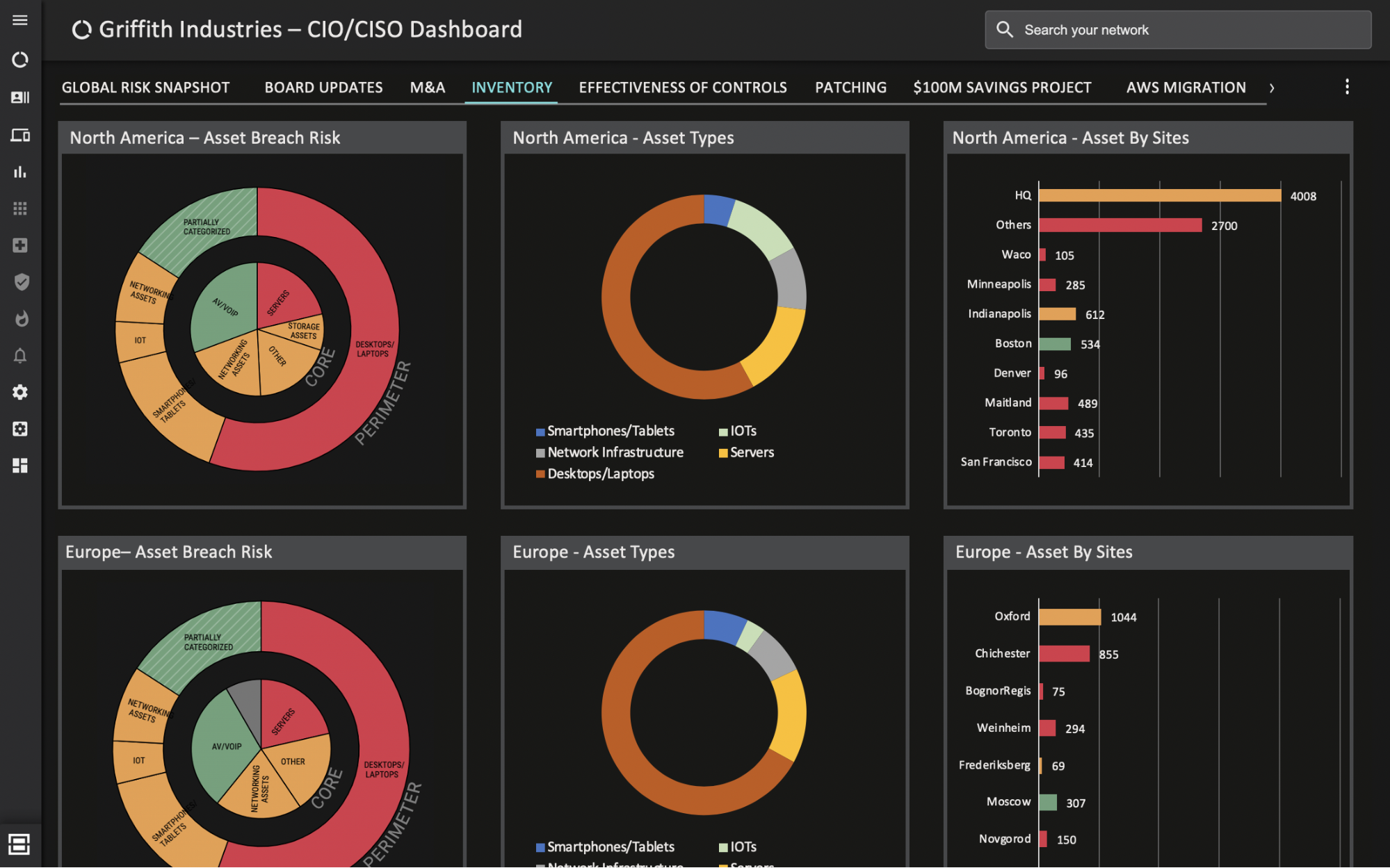This screenshot has height=868, width=1390.
Task: Click the logo beside Griffith Industries title
Action: pyautogui.click(x=82, y=30)
